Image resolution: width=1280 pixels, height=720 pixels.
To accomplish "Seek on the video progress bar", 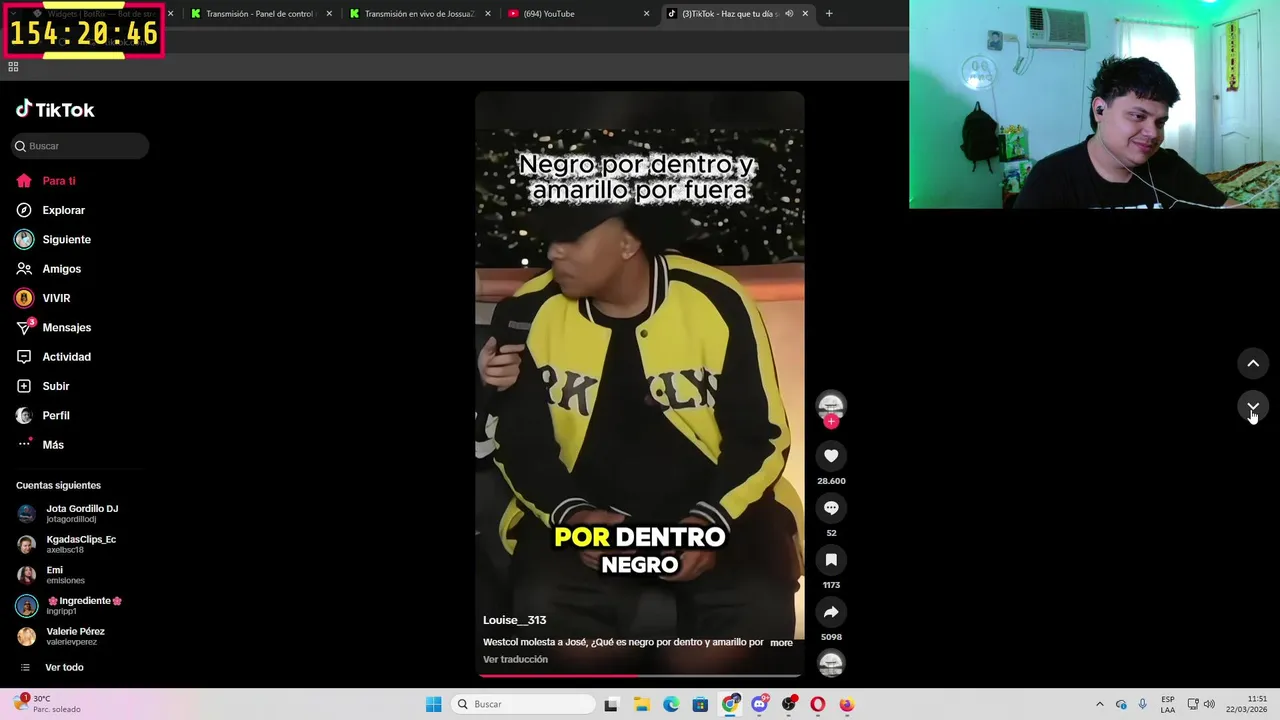I will [640, 676].
